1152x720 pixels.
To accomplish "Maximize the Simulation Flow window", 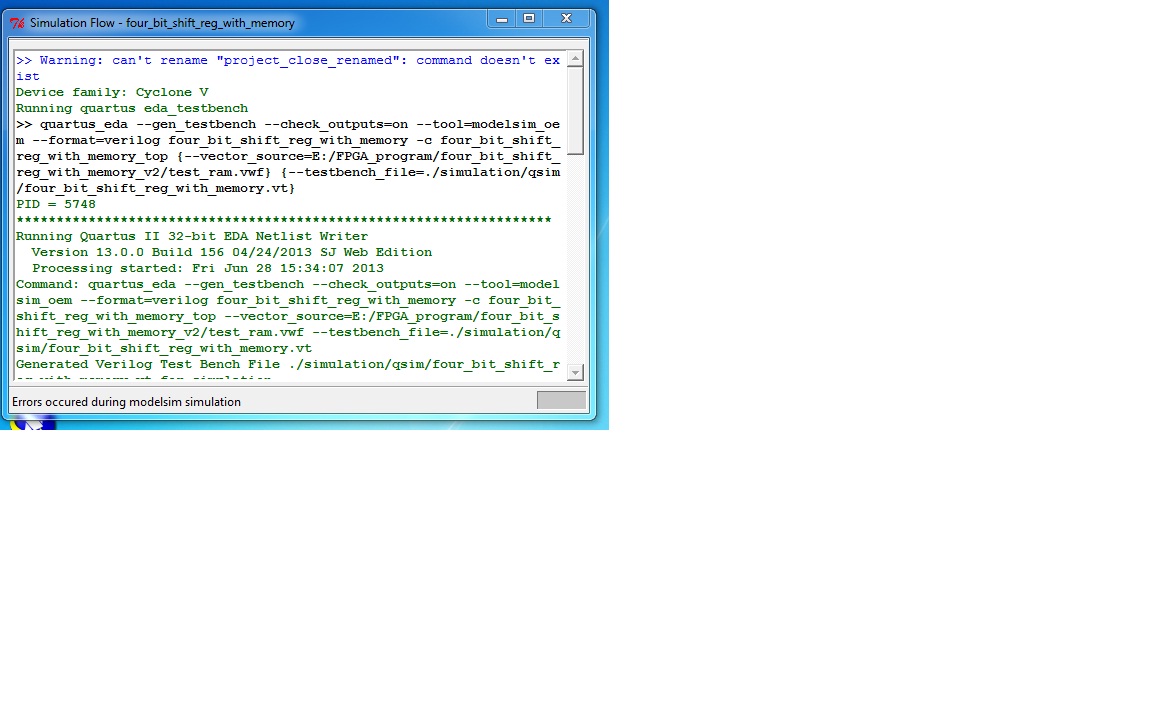I will (x=529, y=19).
